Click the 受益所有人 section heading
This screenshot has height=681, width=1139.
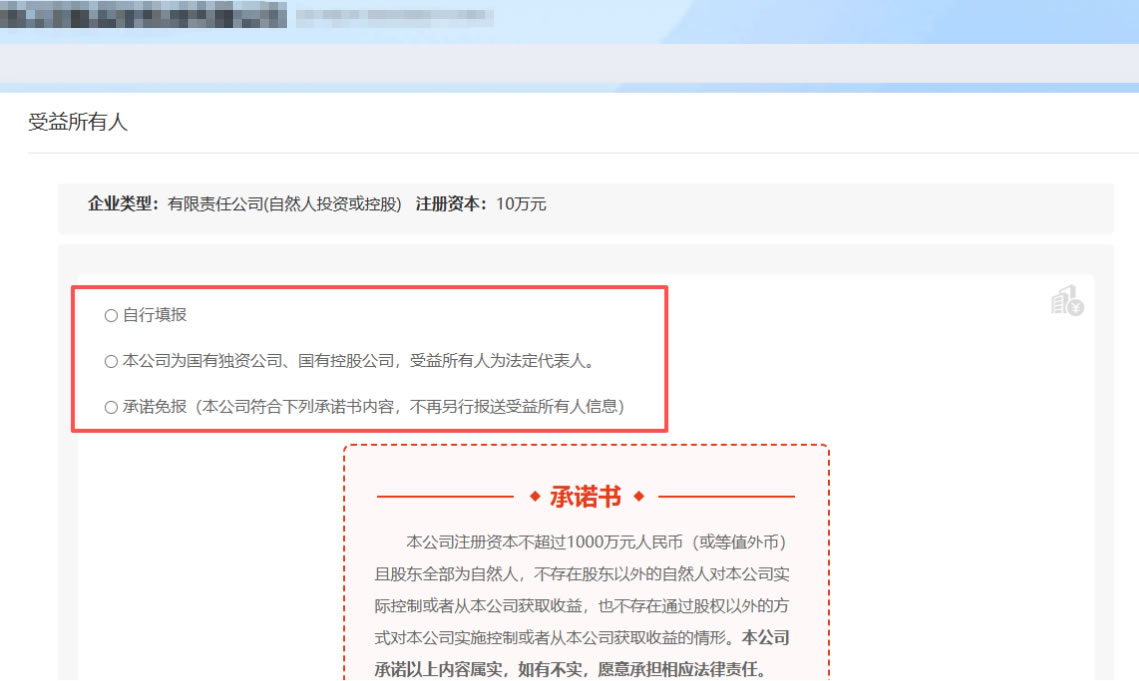click(x=78, y=123)
